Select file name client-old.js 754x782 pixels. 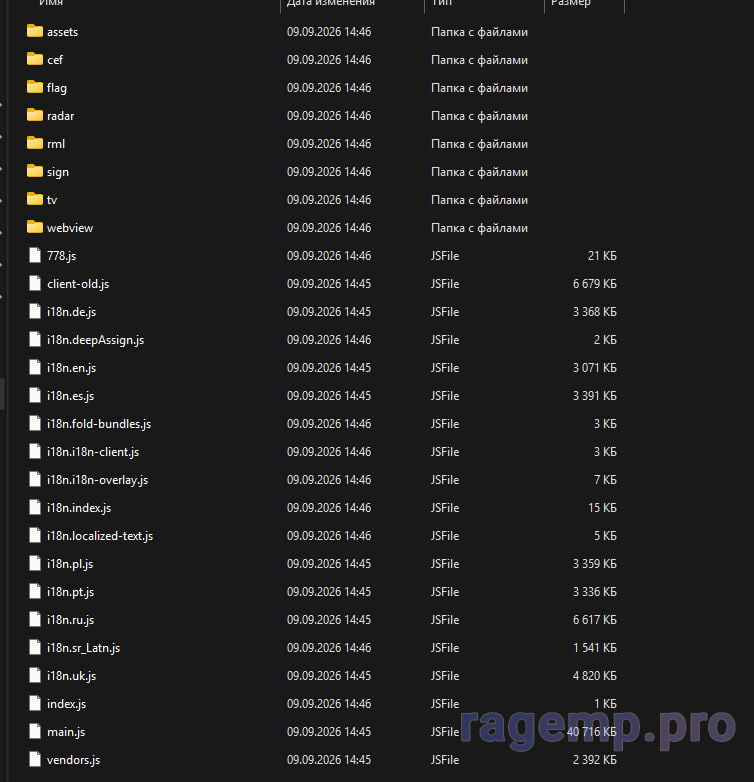click(78, 284)
